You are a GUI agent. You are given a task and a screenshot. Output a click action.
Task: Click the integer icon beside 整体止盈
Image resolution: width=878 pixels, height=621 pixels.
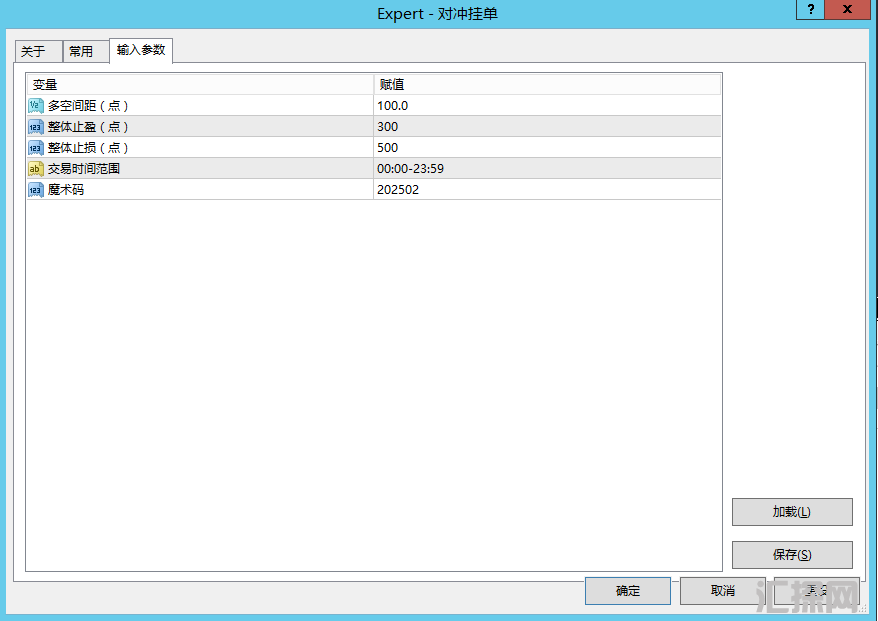tap(35, 127)
